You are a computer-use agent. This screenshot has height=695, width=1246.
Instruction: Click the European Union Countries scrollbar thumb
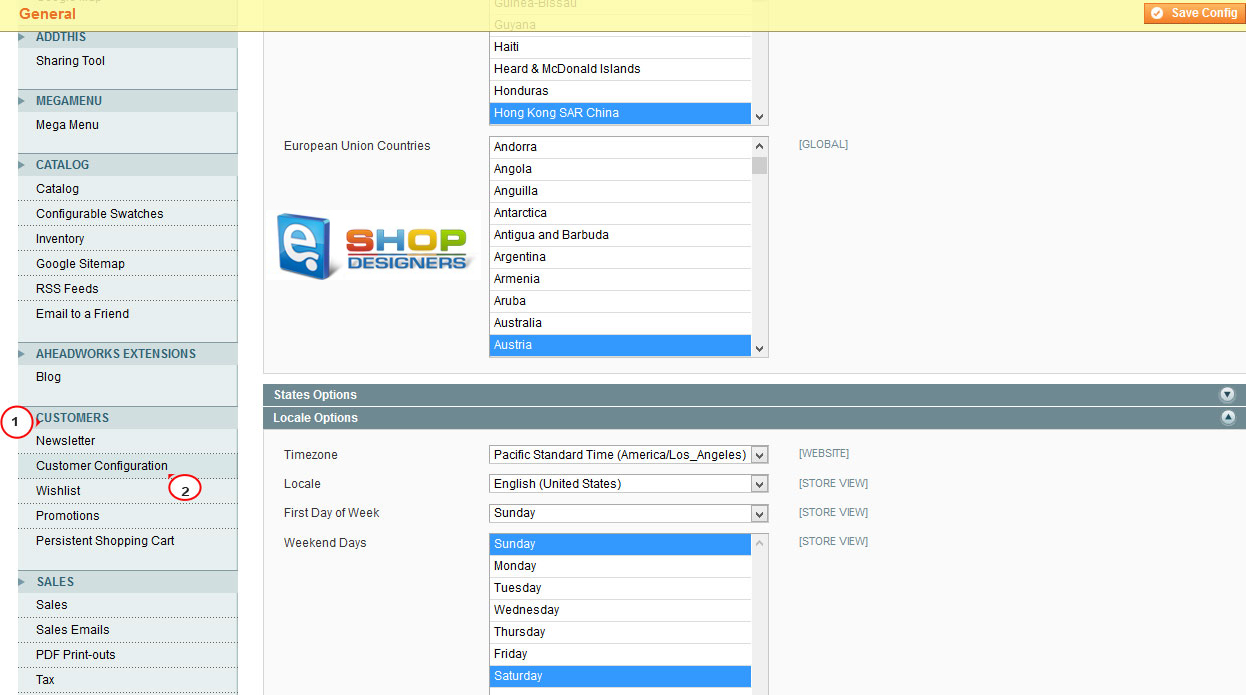click(760, 165)
